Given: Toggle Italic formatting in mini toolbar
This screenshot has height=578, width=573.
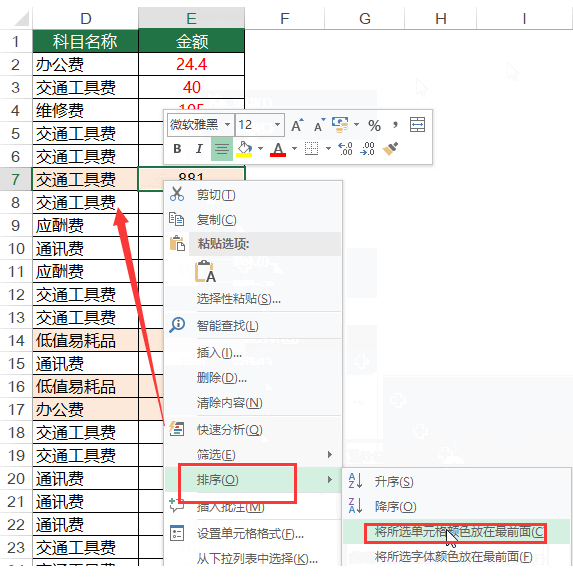Looking at the screenshot, I should [199, 149].
